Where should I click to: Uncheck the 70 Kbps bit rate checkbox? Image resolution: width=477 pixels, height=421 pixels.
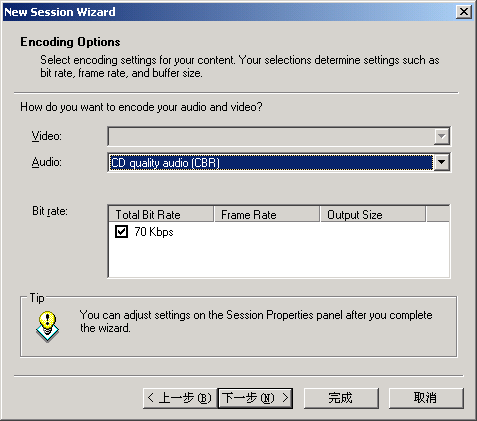click(x=121, y=231)
